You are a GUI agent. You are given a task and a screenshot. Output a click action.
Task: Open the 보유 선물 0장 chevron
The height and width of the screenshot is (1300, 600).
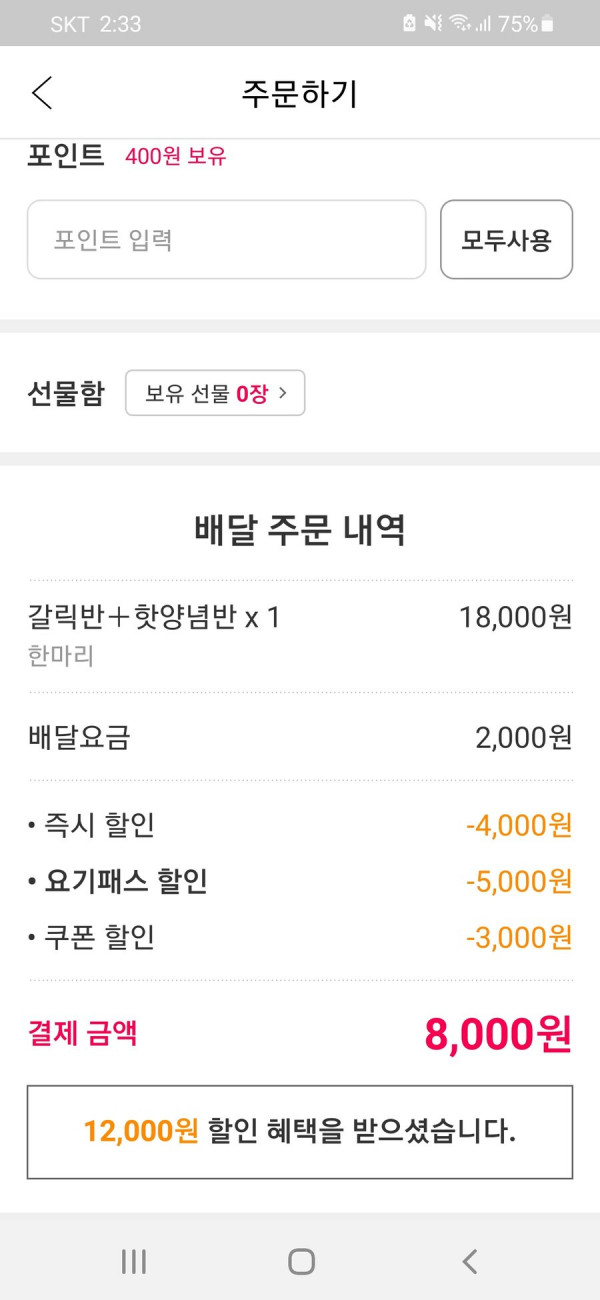(x=282, y=393)
